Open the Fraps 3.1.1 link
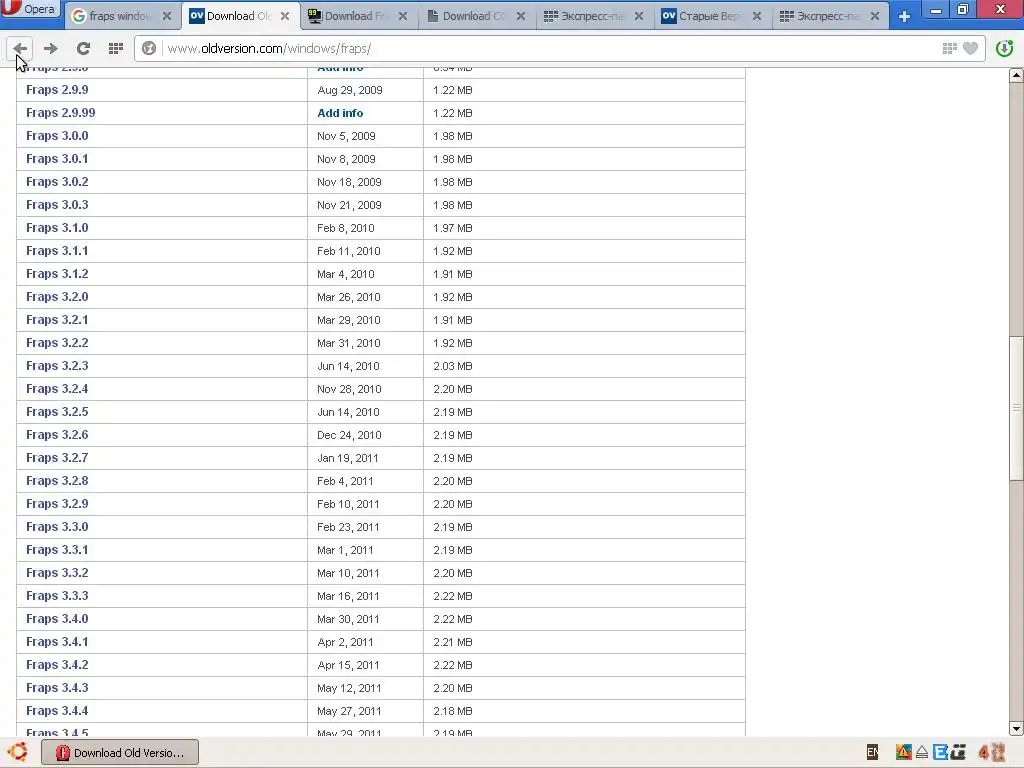1024x768 pixels. click(x=57, y=251)
